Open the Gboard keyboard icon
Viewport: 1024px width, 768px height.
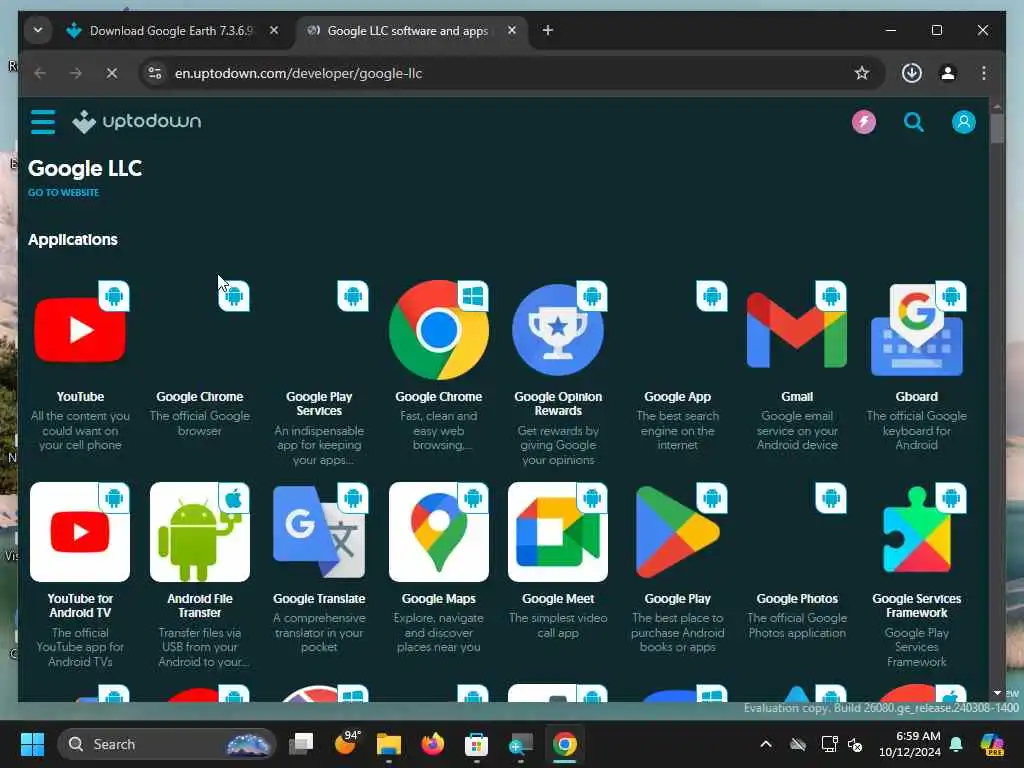[x=916, y=330]
